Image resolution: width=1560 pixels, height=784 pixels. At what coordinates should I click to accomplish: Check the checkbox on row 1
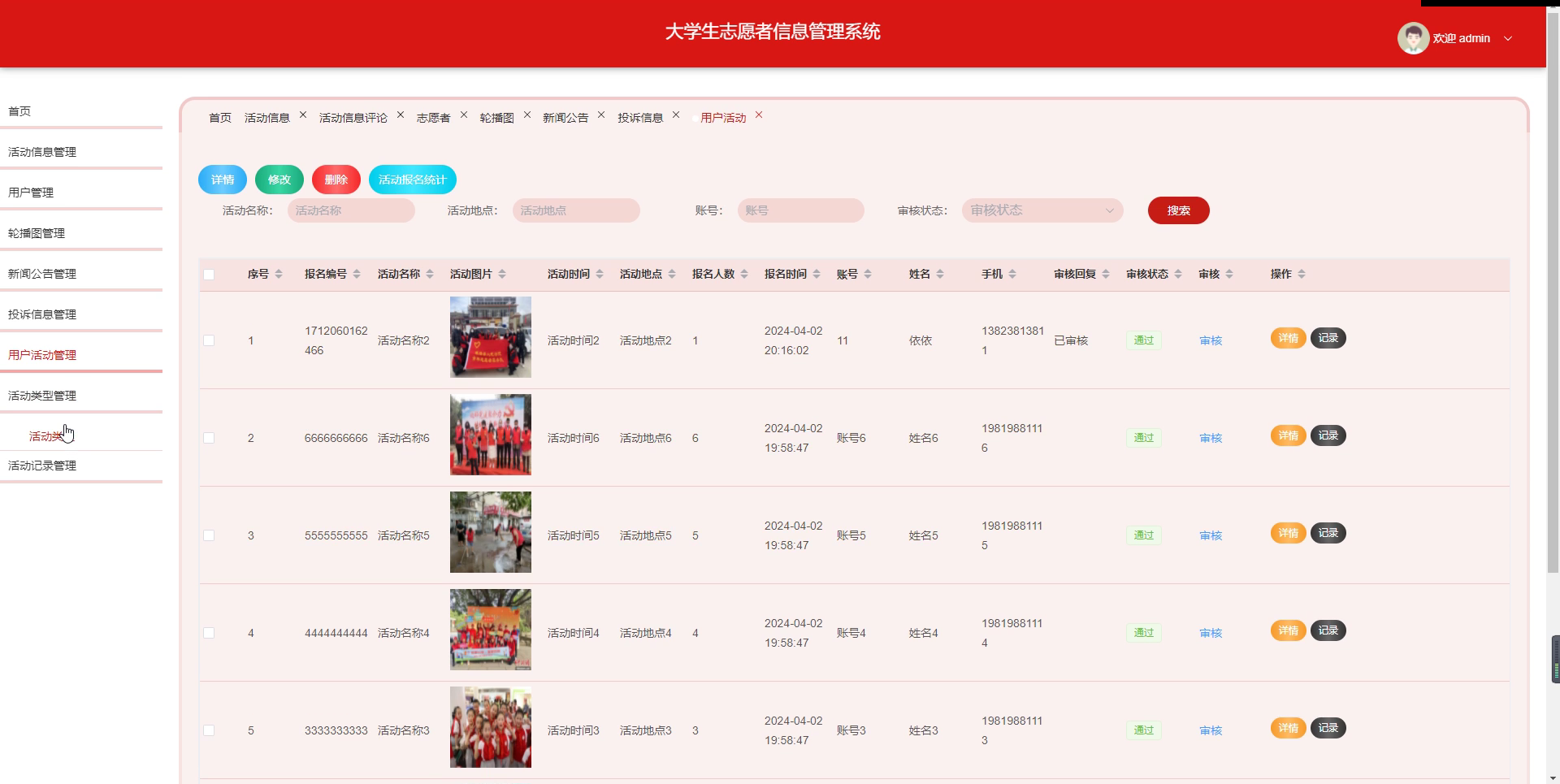(x=209, y=340)
